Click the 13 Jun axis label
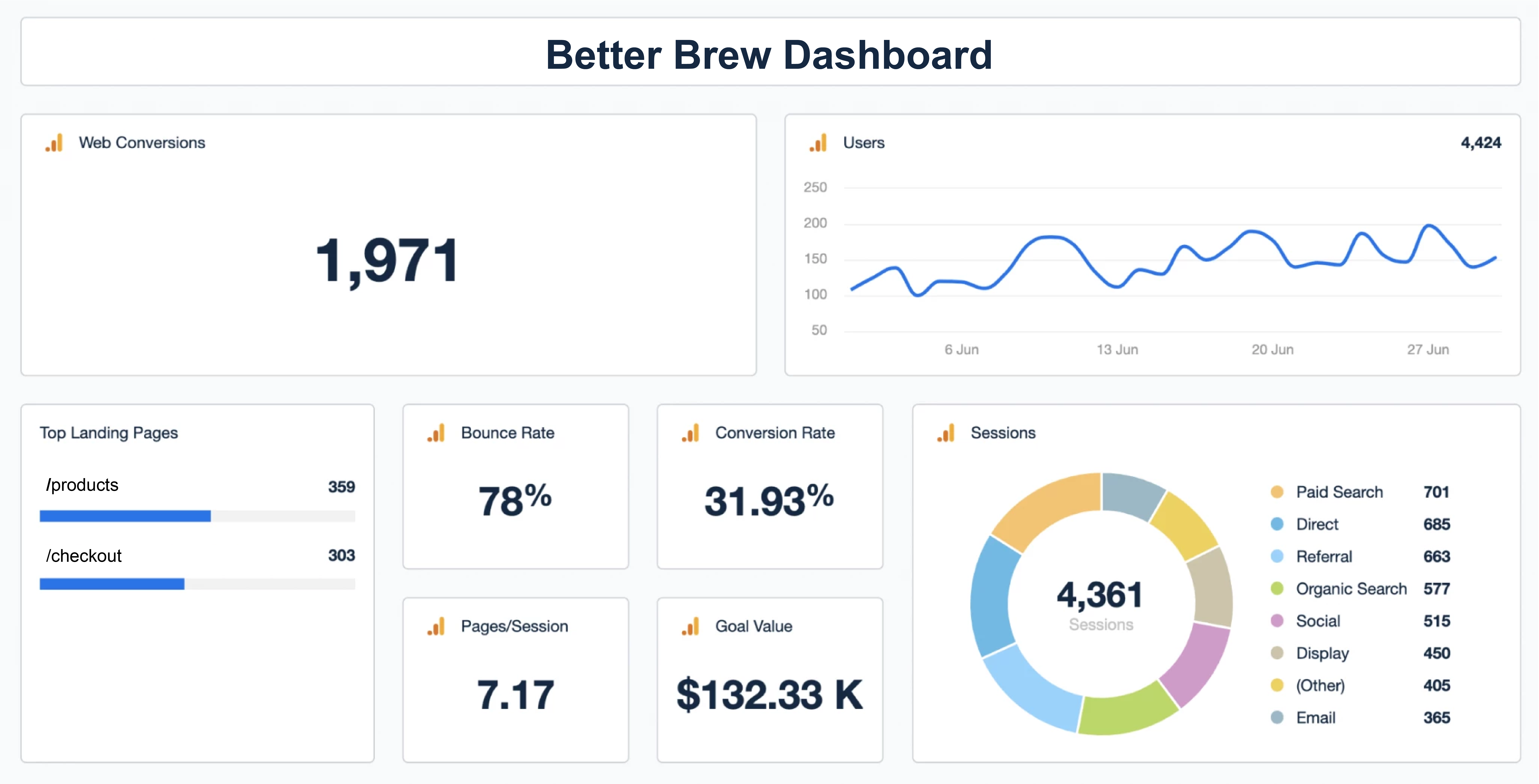Viewport: 1539px width, 784px height. [x=1117, y=350]
